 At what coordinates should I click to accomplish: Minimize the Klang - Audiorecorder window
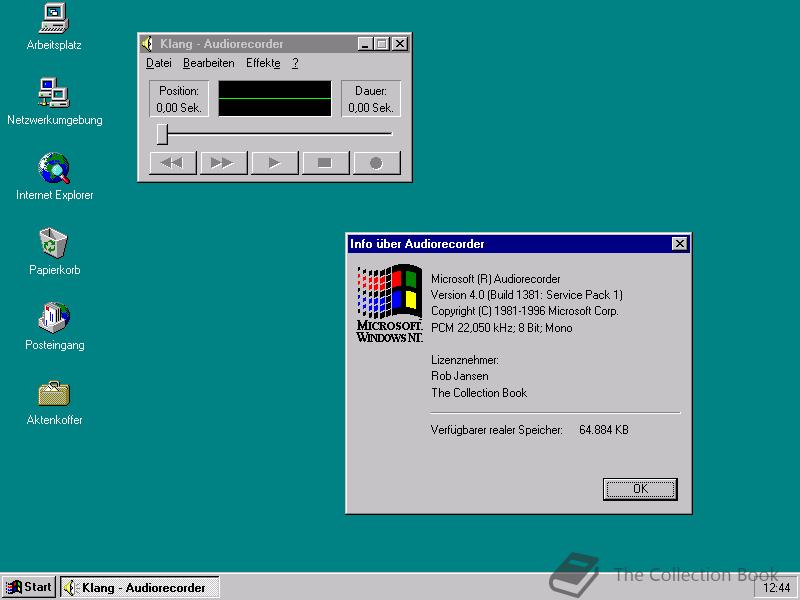[x=364, y=44]
